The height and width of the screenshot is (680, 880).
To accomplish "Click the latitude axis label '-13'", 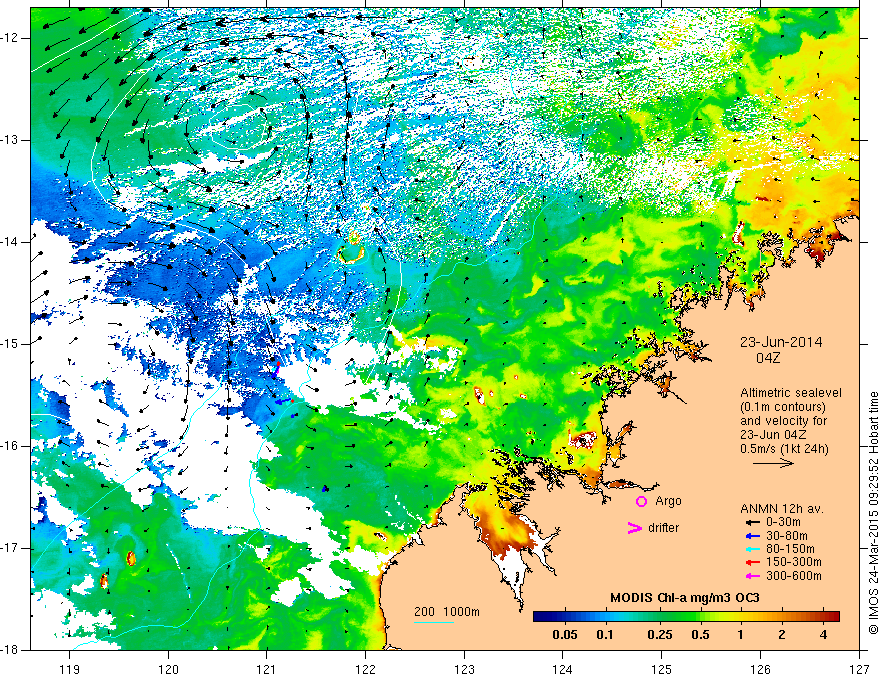I will [x=10, y=140].
